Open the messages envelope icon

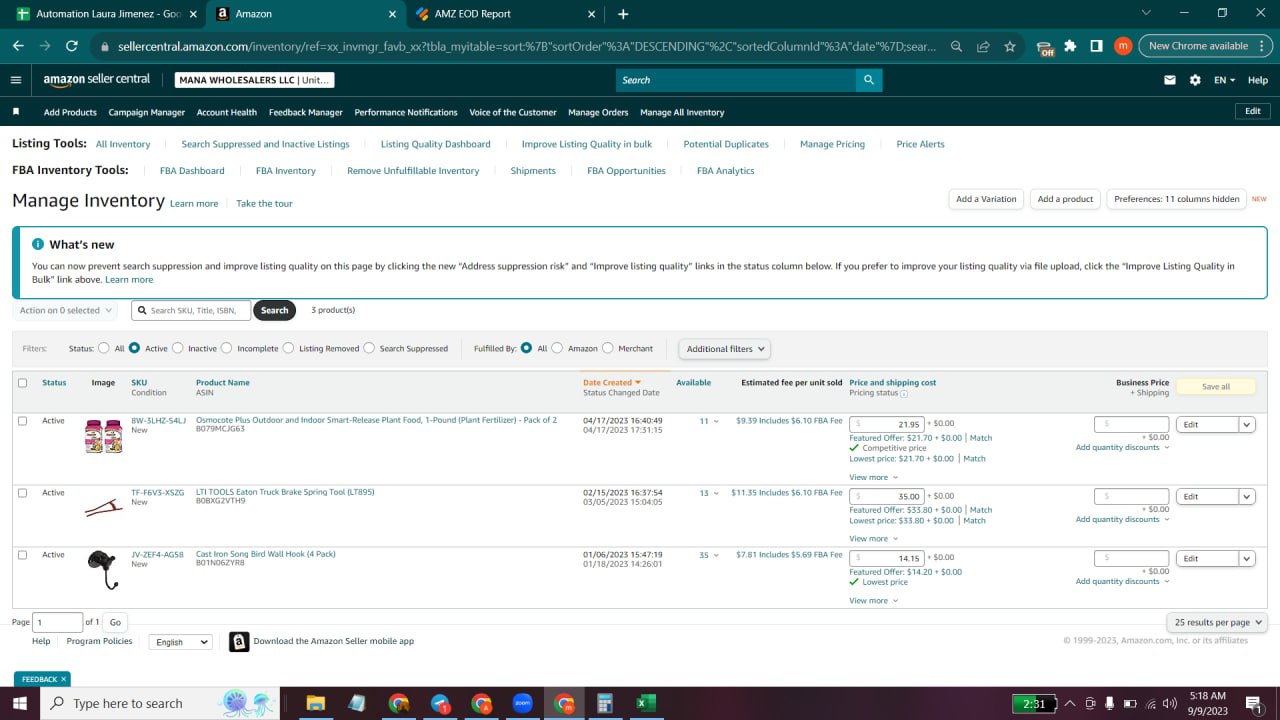(1170, 80)
